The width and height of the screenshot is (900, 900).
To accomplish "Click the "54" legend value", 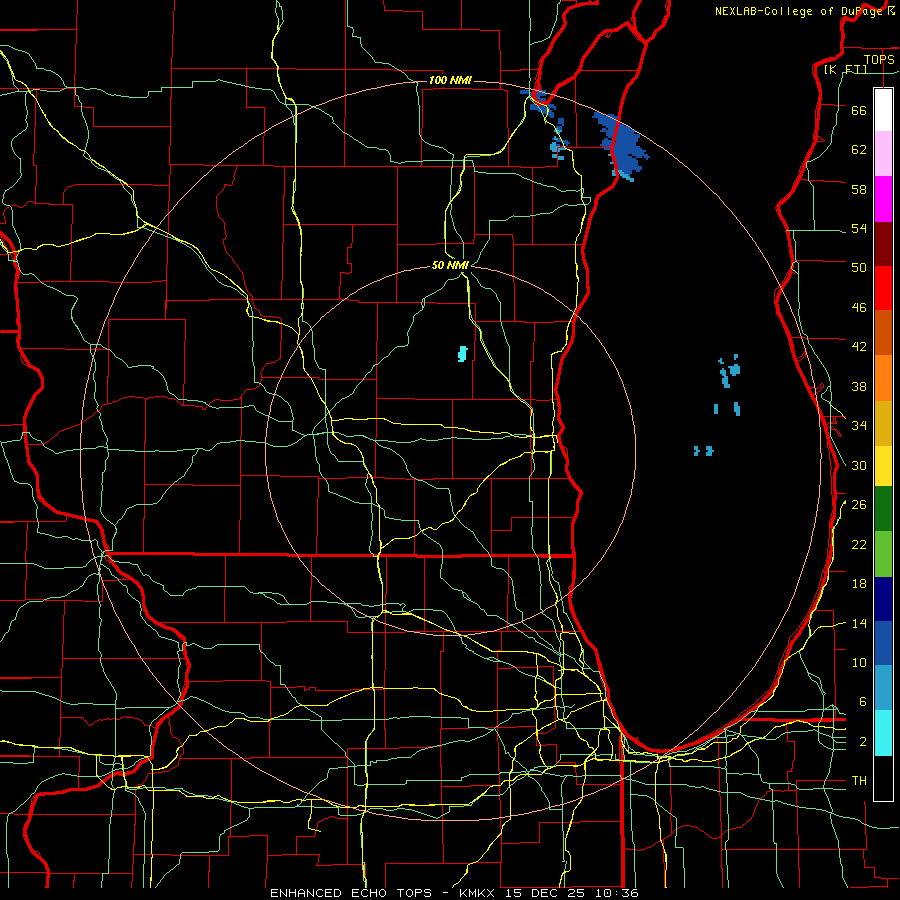I will pyautogui.click(x=859, y=228).
